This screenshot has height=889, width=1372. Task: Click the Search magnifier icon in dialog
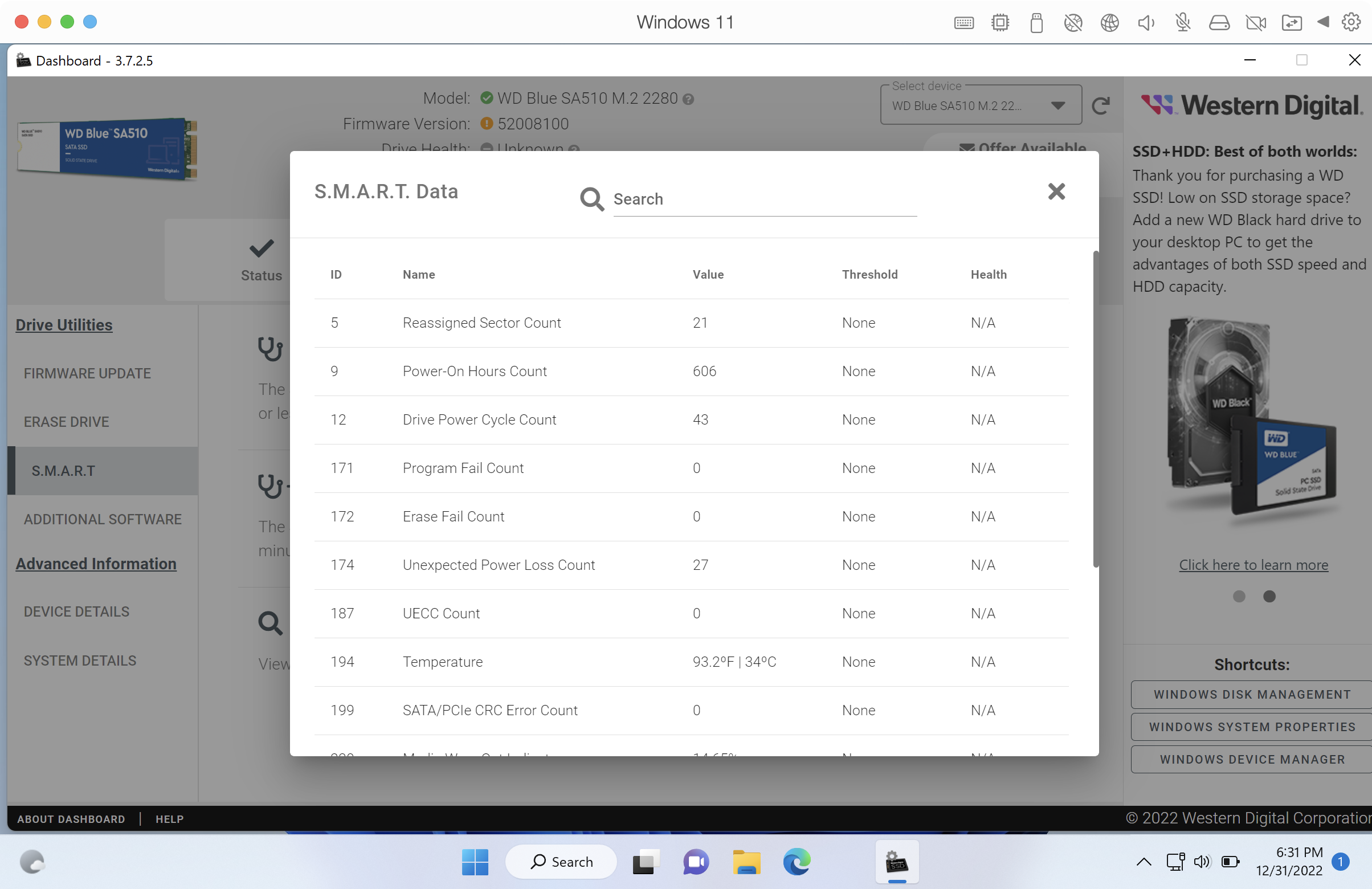(591, 199)
